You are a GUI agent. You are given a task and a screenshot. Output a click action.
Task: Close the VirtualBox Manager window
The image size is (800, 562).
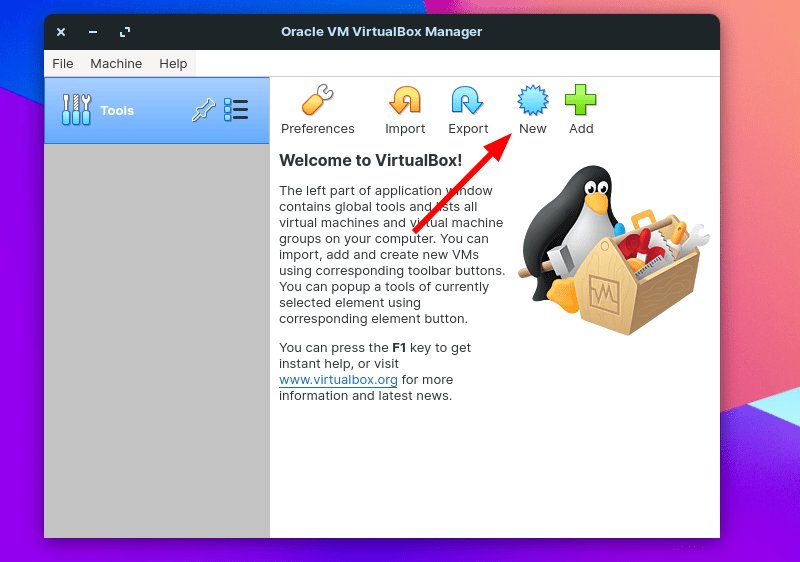[x=61, y=32]
